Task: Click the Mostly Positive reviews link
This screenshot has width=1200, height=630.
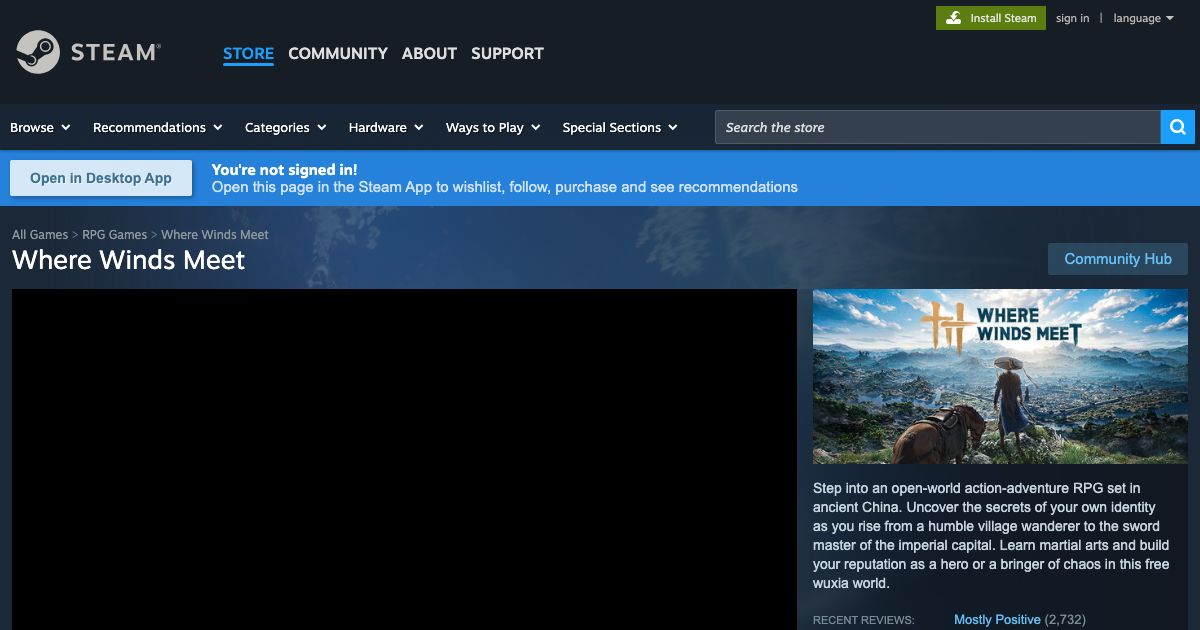Action: (x=997, y=620)
